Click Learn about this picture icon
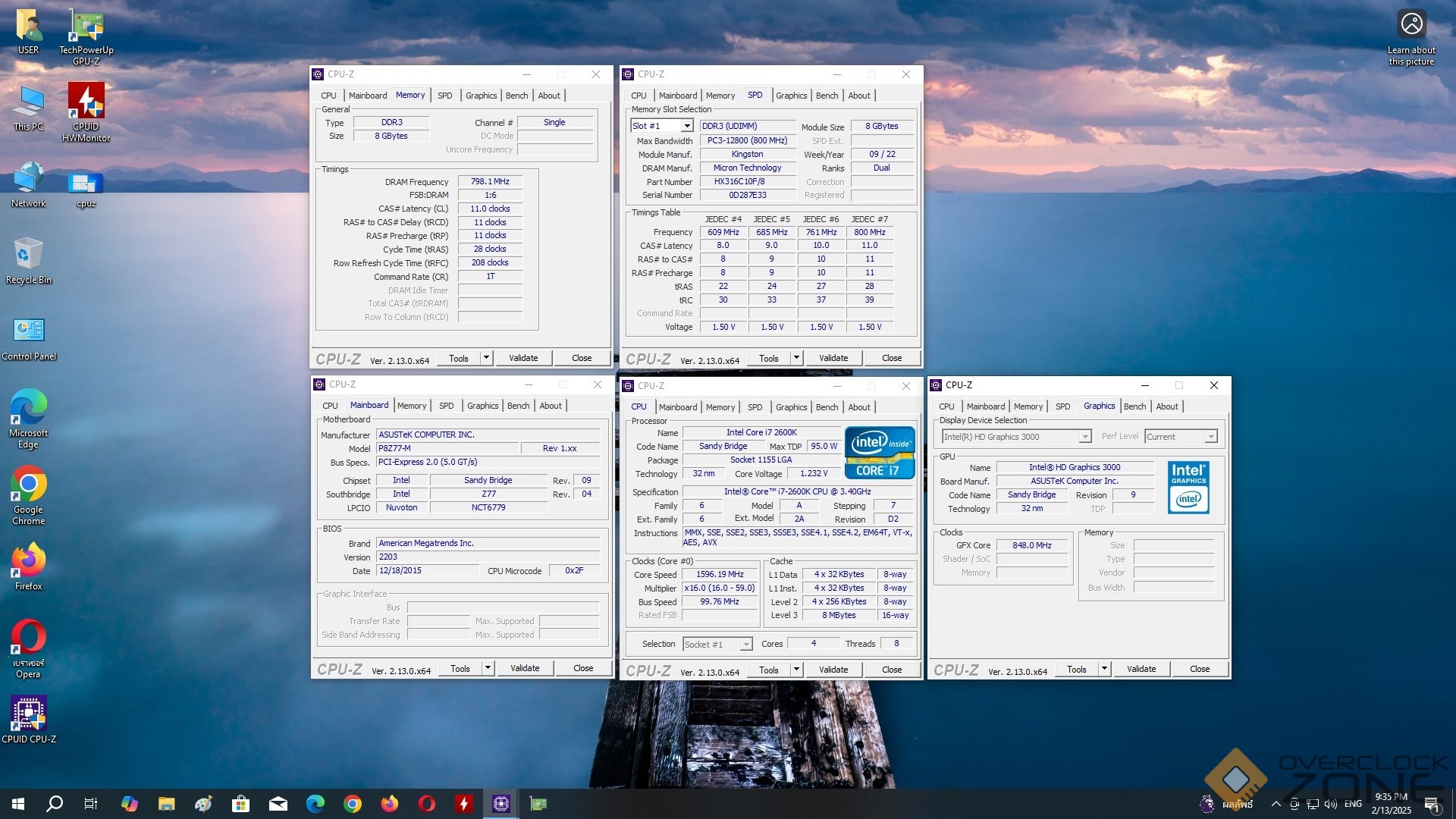Screen dimensions: 1456x819 (1411, 36)
